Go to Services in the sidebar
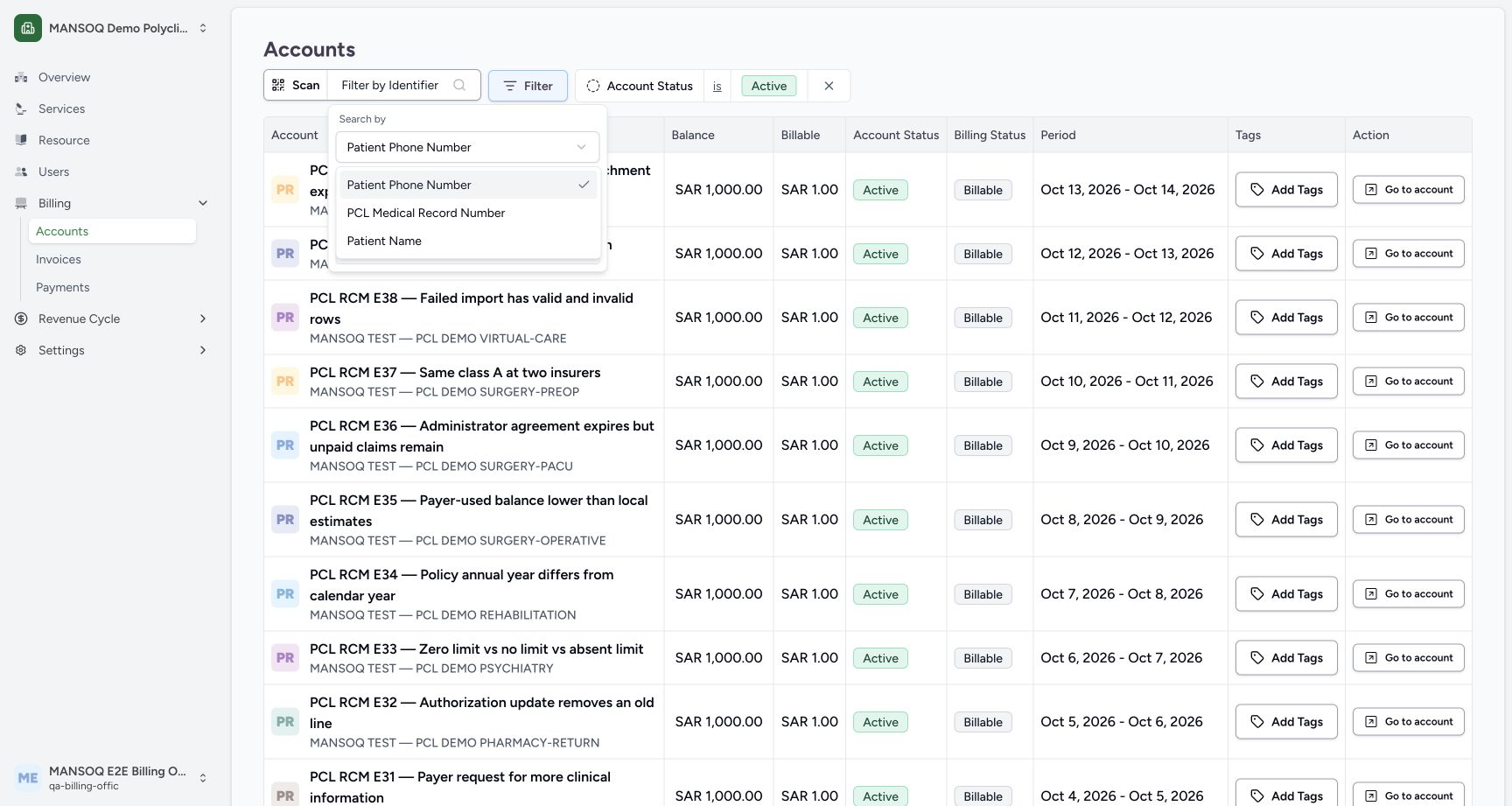The width and height of the screenshot is (1512, 806). [x=61, y=109]
